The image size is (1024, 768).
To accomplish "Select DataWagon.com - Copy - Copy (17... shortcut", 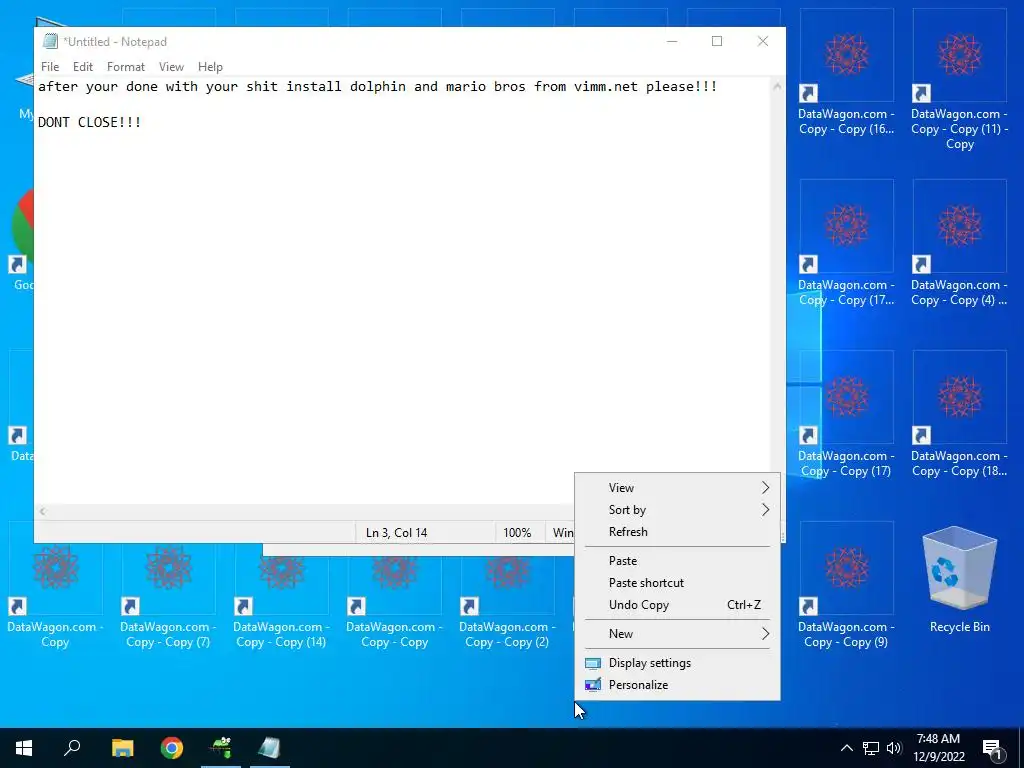I will [x=846, y=243].
